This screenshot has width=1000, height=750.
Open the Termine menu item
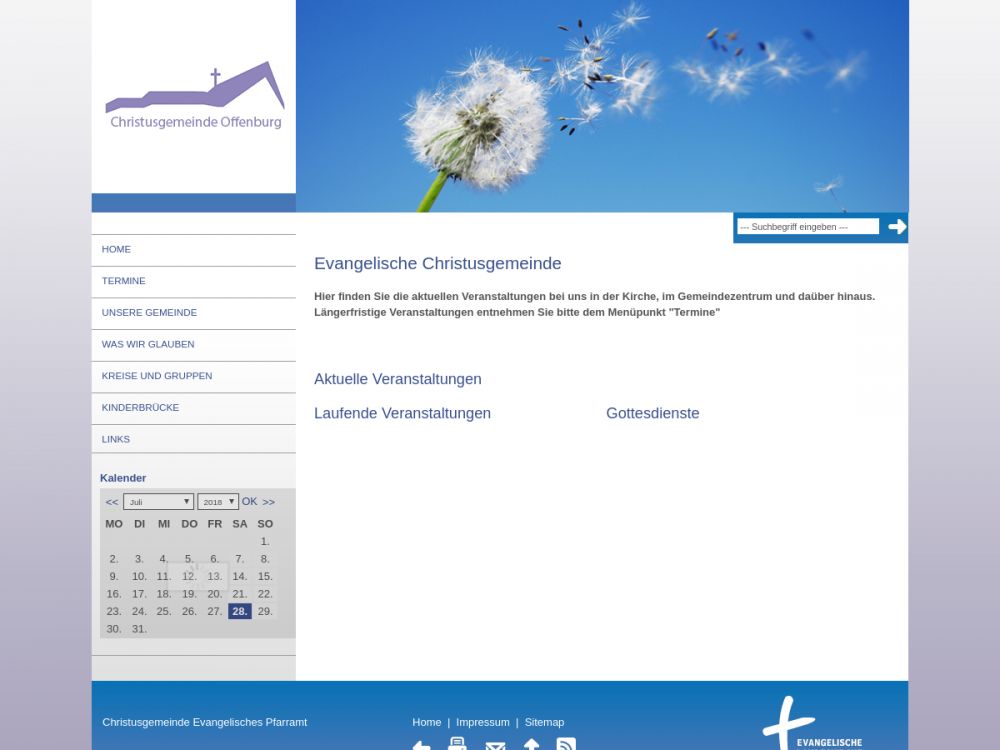pyautogui.click(x=124, y=281)
